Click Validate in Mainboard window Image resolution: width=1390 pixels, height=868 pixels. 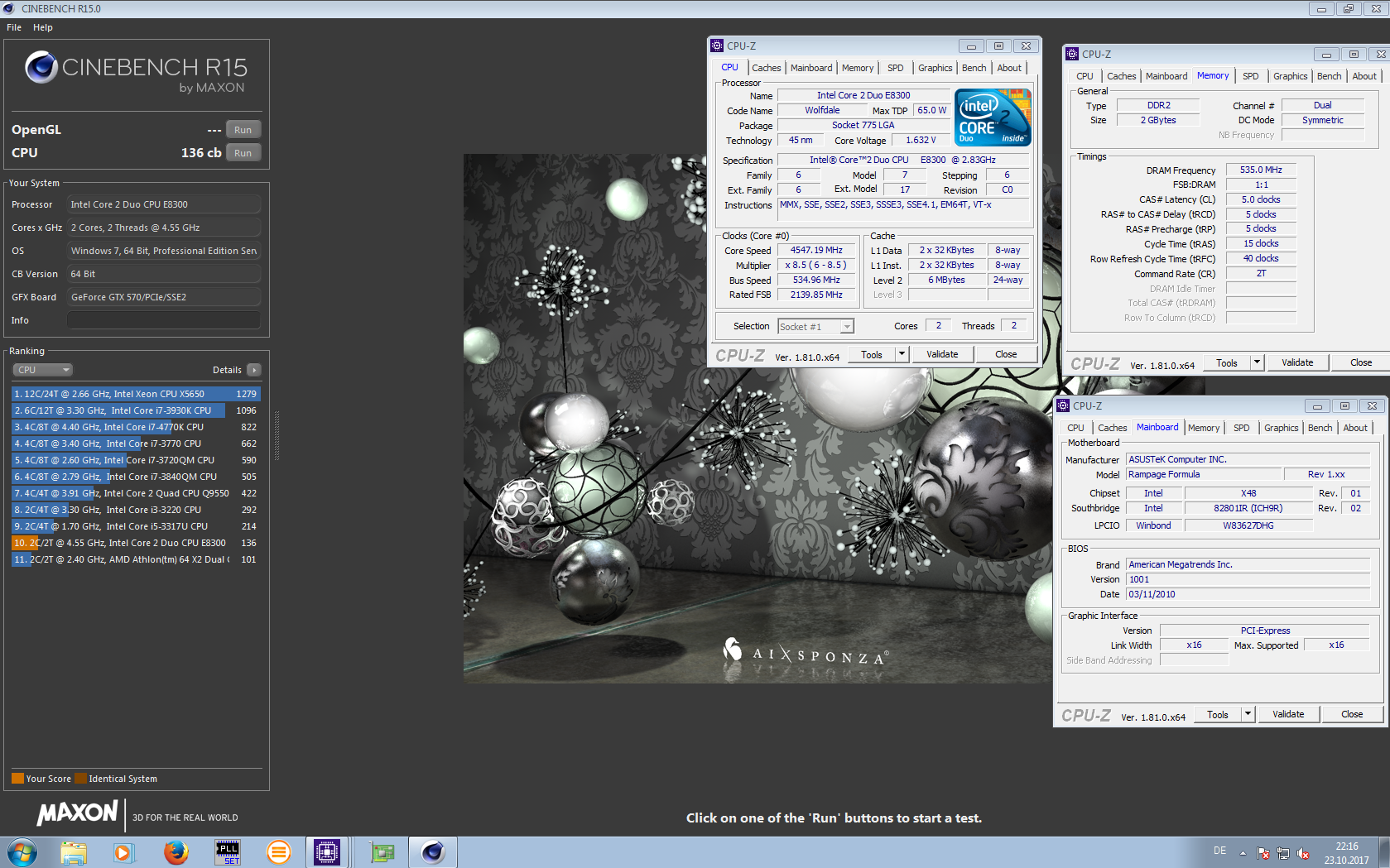coord(1288,714)
